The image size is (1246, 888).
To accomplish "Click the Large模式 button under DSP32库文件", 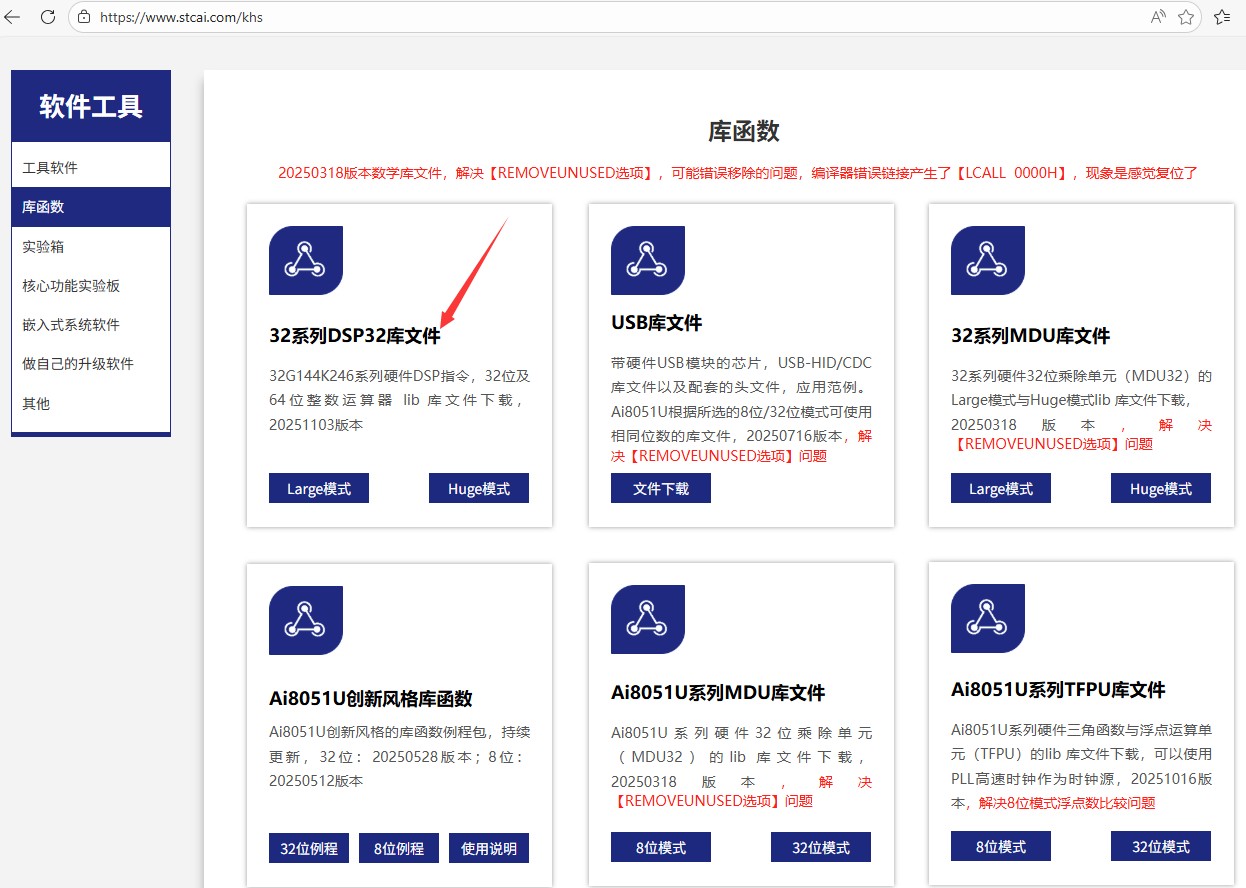I will coord(318,488).
